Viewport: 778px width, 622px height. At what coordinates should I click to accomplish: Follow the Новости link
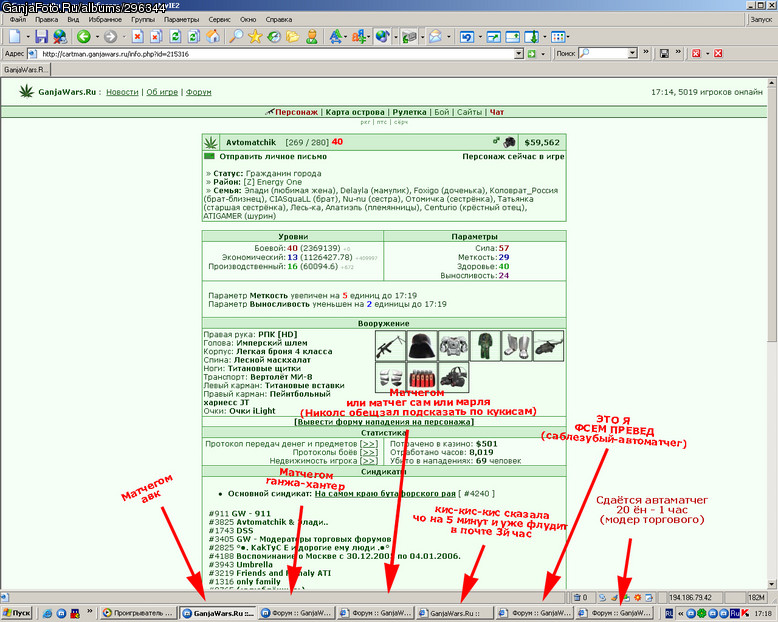(x=122, y=92)
